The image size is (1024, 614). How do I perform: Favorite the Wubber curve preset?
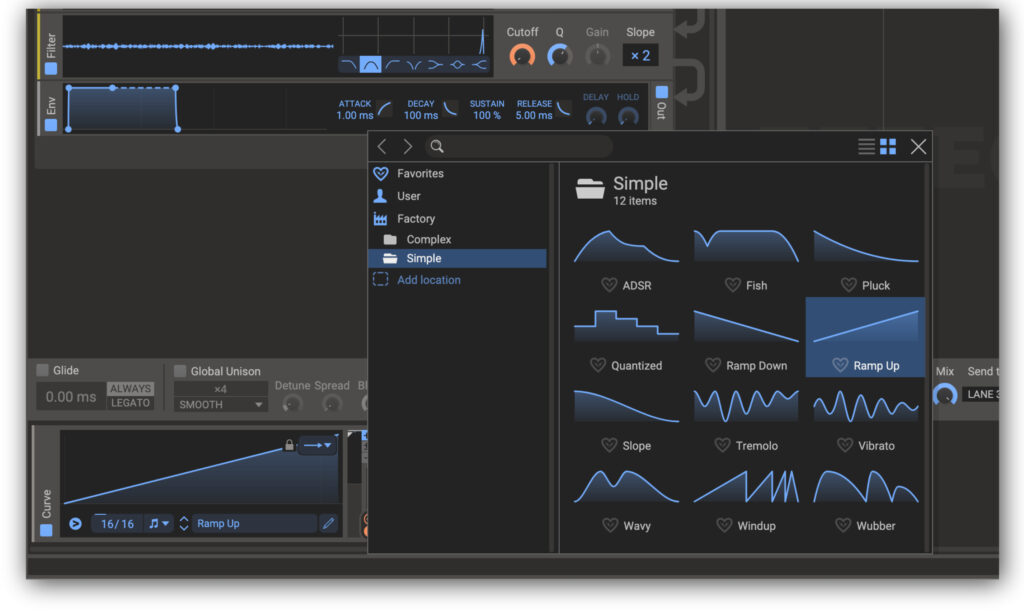coord(843,525)
